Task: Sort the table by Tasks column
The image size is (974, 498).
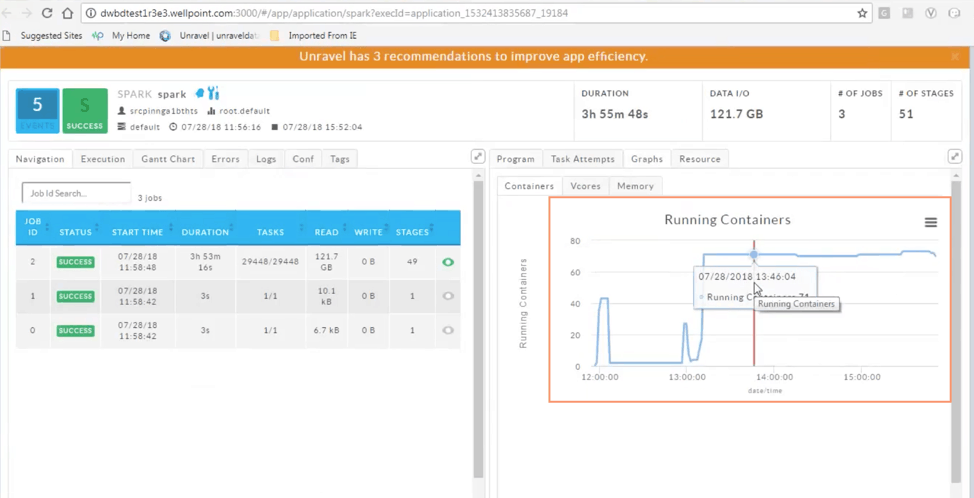Action: [270, 232]
